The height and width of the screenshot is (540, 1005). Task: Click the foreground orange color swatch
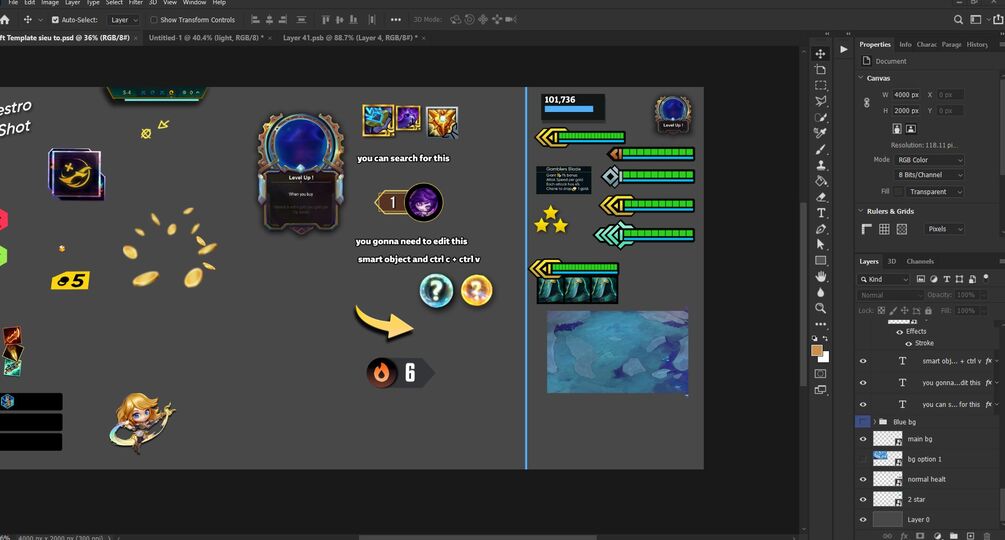(x=817, y=350)
